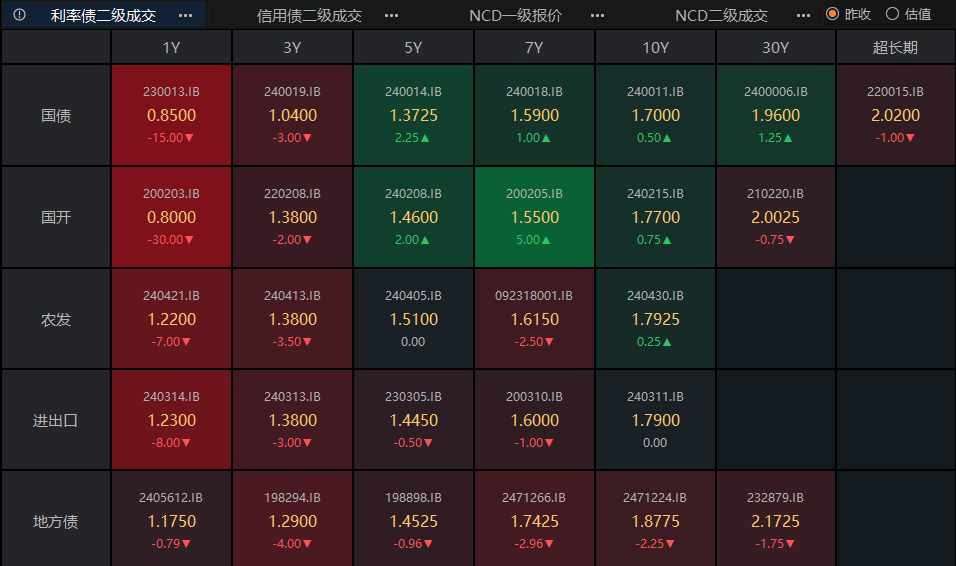Click bond code 092318001.IB
Screen dimensions: 956x566
click(x=534, y=296)
